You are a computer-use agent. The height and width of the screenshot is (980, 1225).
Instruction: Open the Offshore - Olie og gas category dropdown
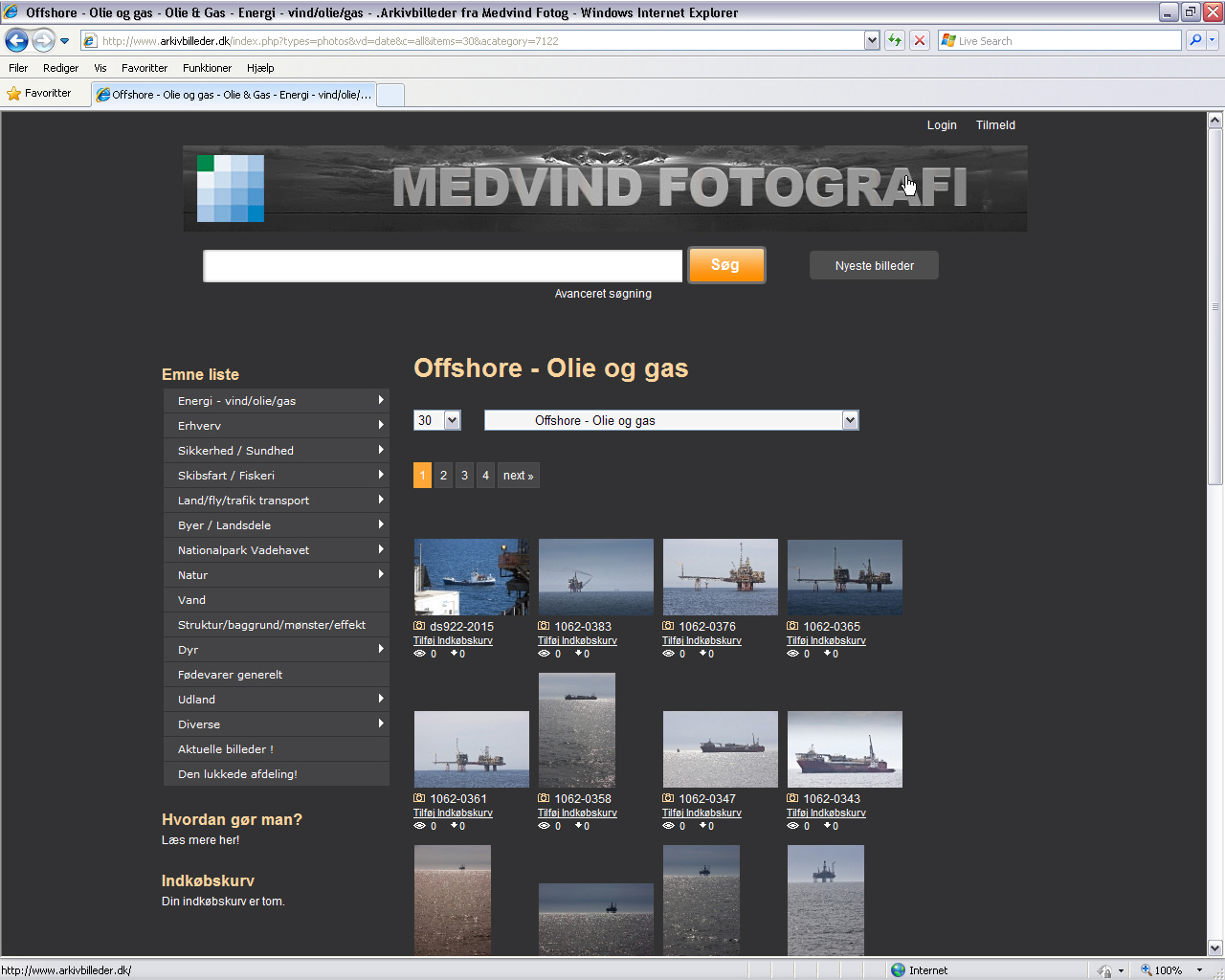849,420
